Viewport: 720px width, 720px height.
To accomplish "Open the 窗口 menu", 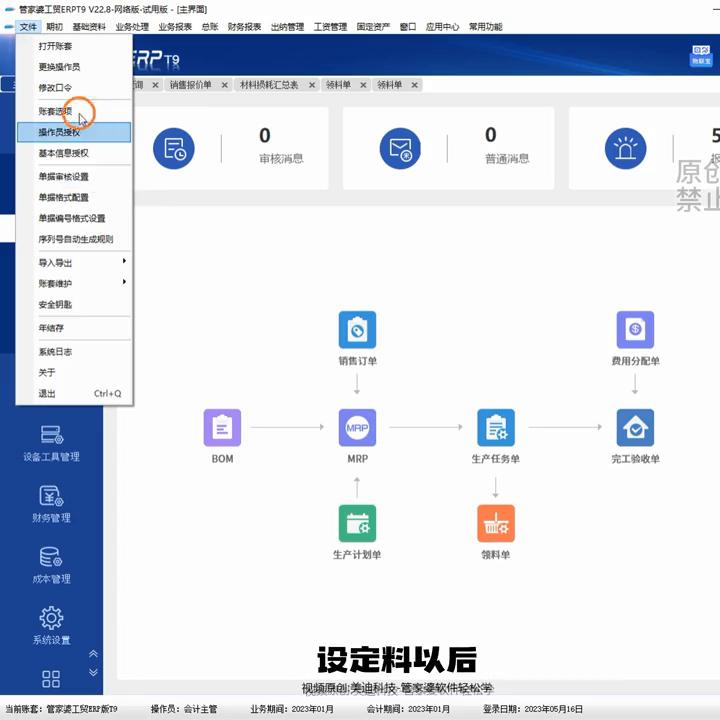I will tap(408, 27).
